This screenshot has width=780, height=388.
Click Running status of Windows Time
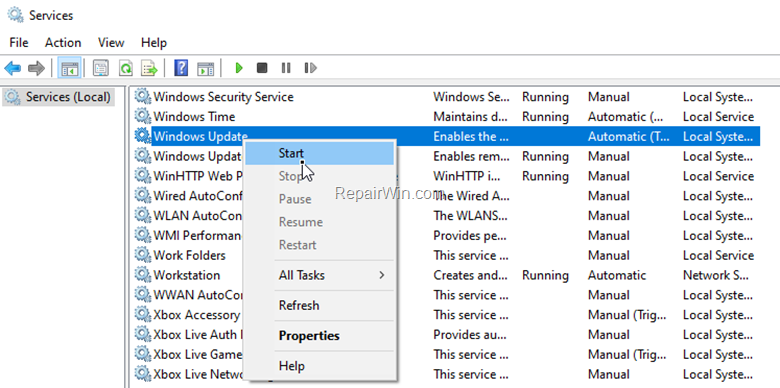(545, 116)
